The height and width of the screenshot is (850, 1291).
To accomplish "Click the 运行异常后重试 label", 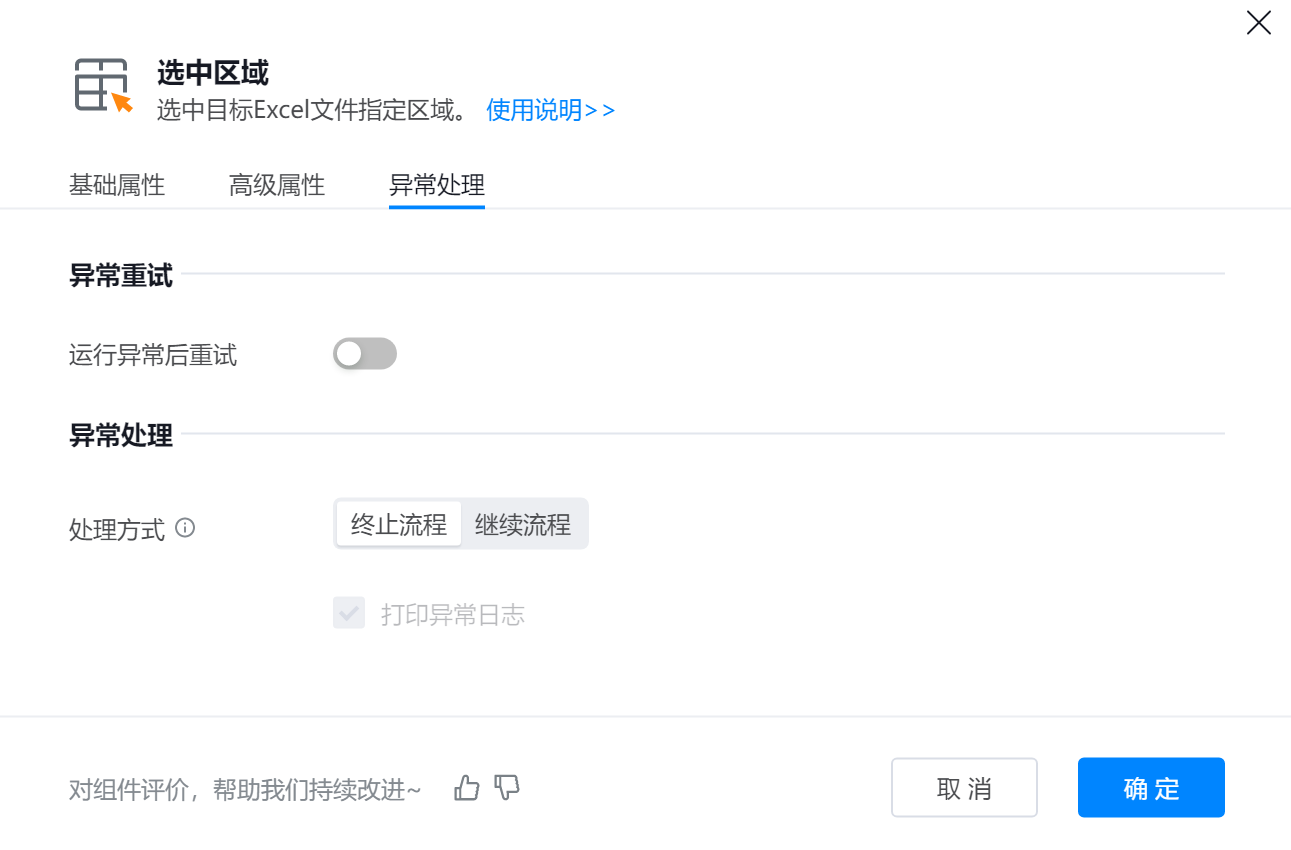I will coord(153,355).
